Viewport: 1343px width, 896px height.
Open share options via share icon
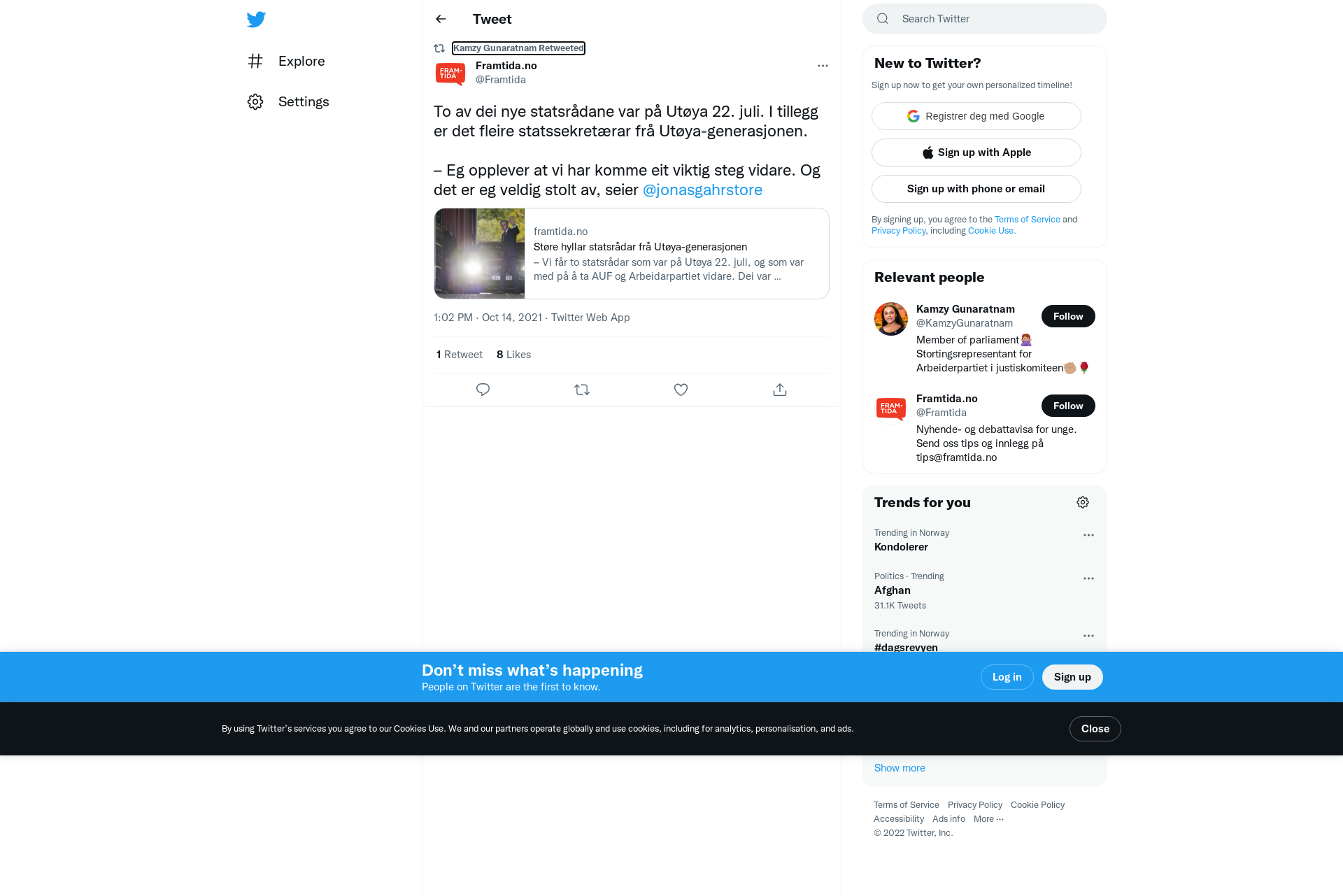click(x=780, y=390)
